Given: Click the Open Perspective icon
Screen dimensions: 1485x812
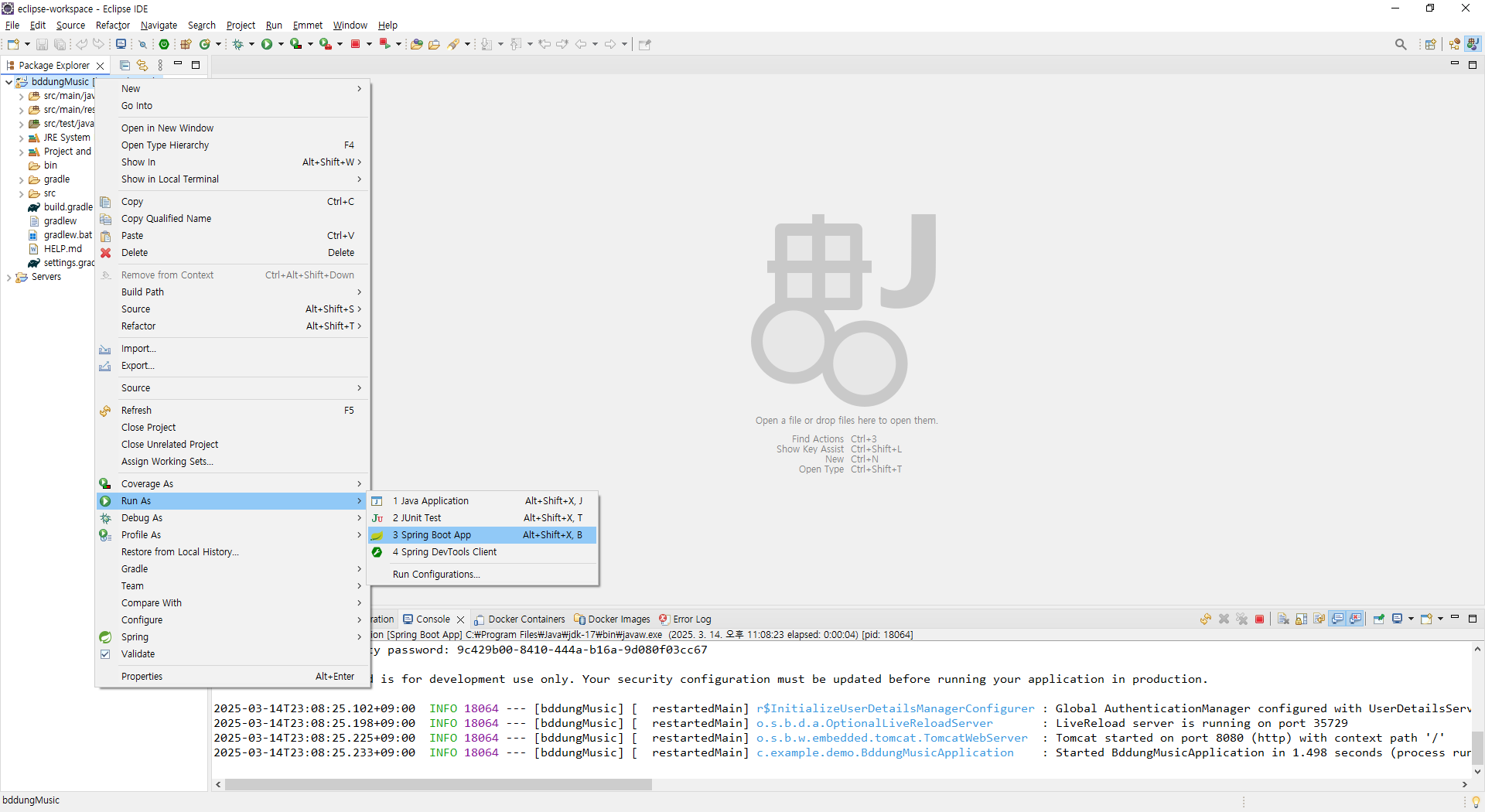Looking at the screenshot, I should click(1431, 44).
